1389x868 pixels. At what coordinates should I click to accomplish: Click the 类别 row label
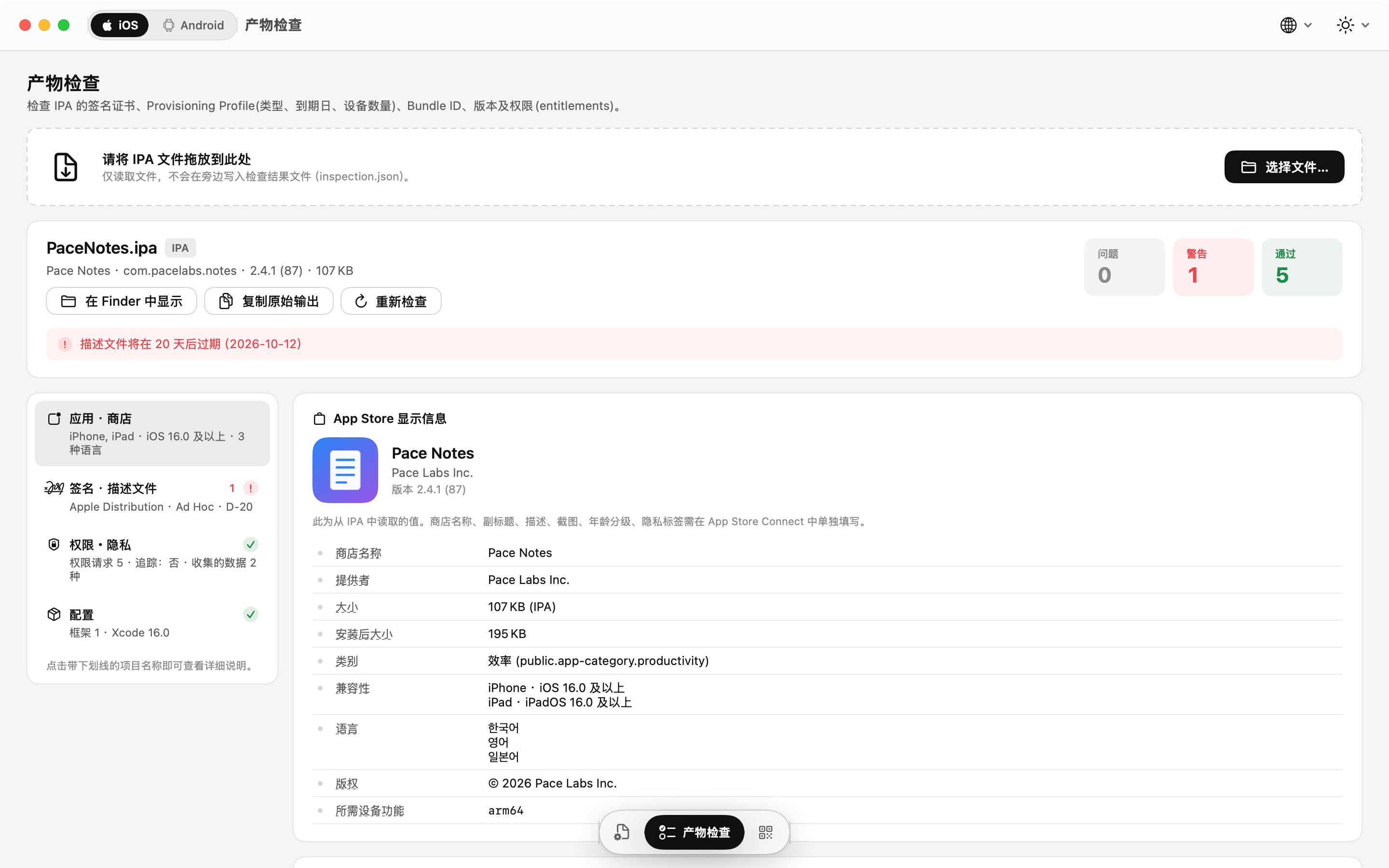click(x=347, y=661)
